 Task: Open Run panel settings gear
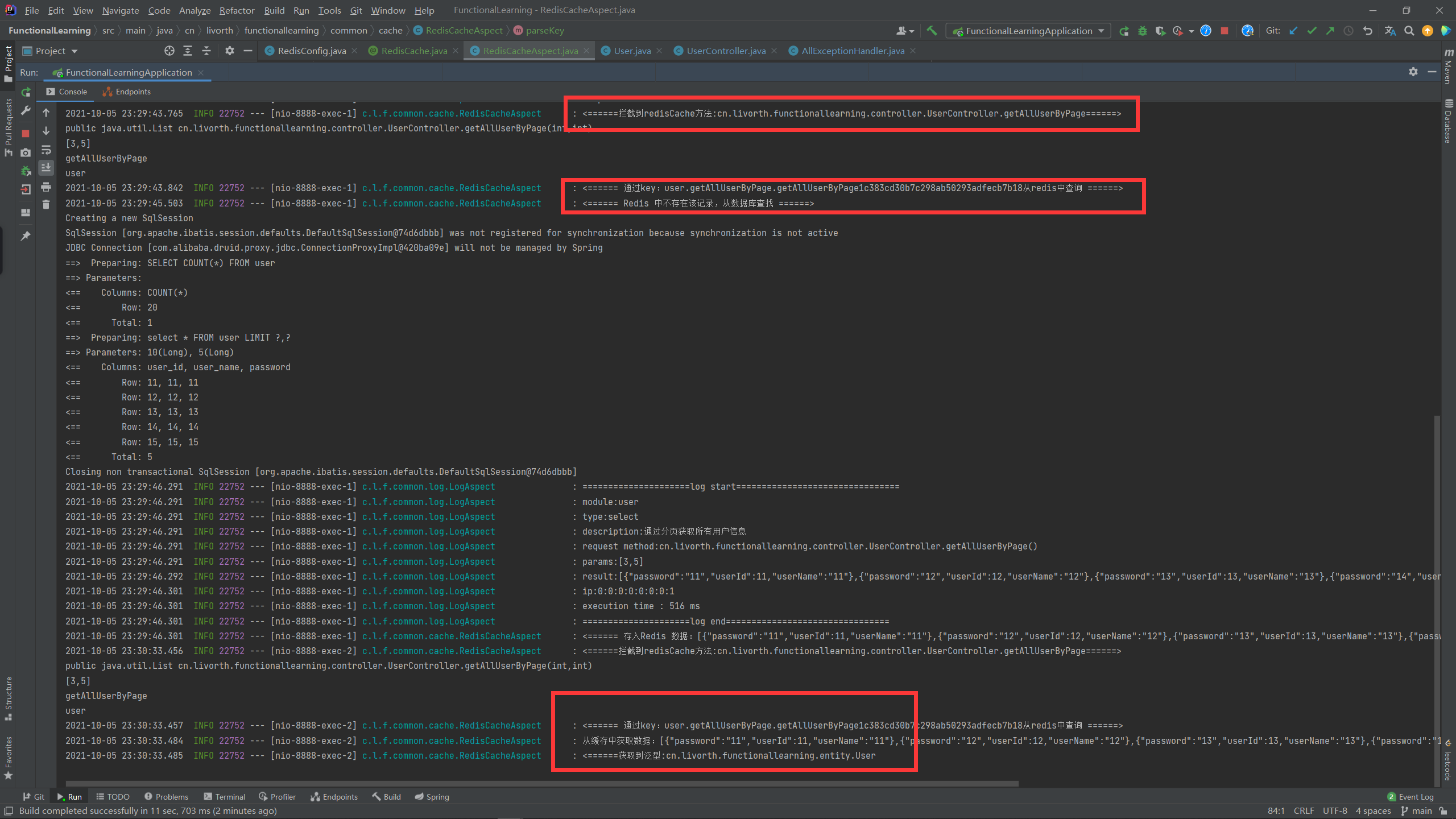pos(1413,72)
